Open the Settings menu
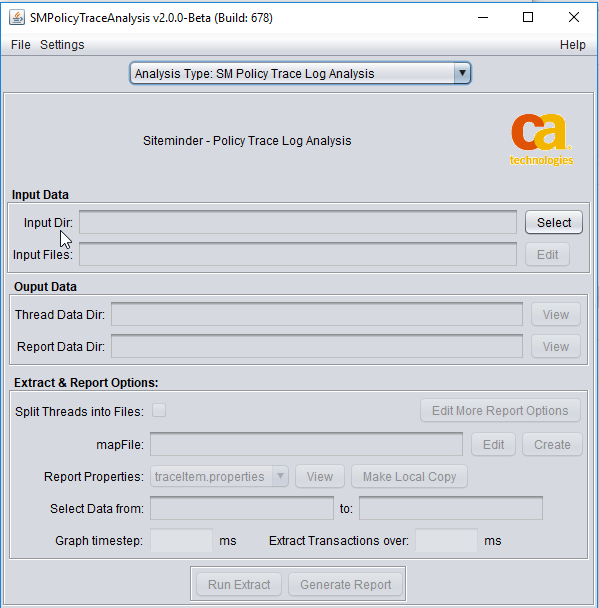 coord(62,45)
